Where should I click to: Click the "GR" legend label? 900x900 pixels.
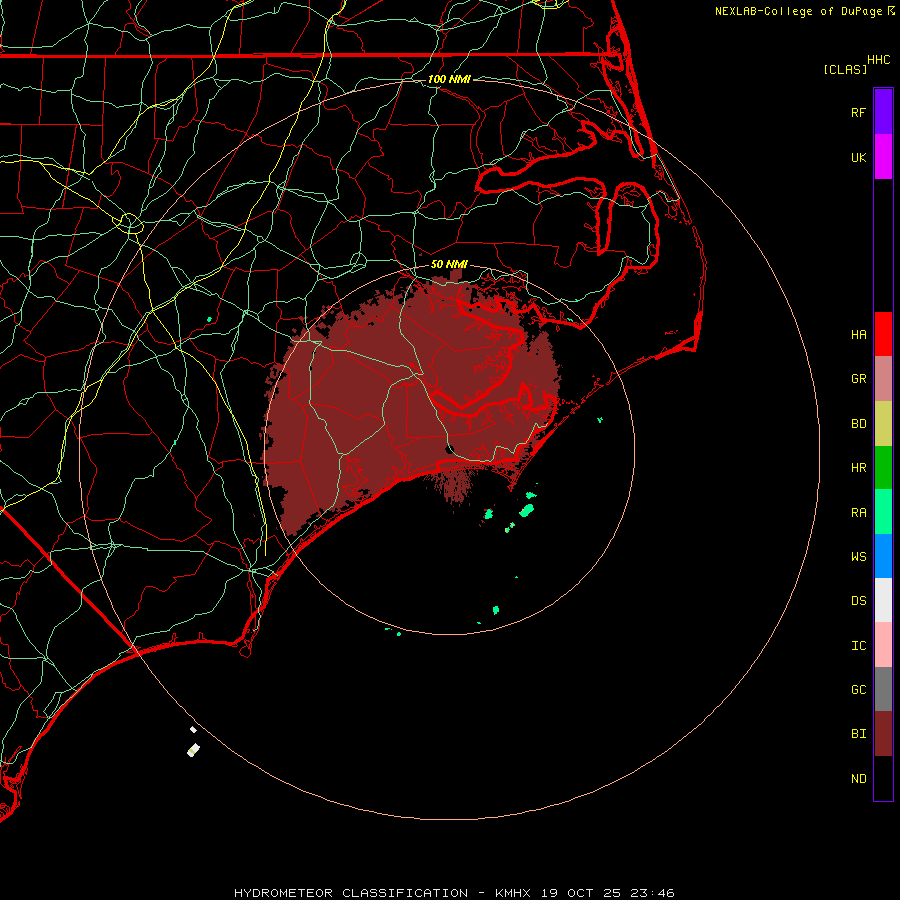(858, 379)
